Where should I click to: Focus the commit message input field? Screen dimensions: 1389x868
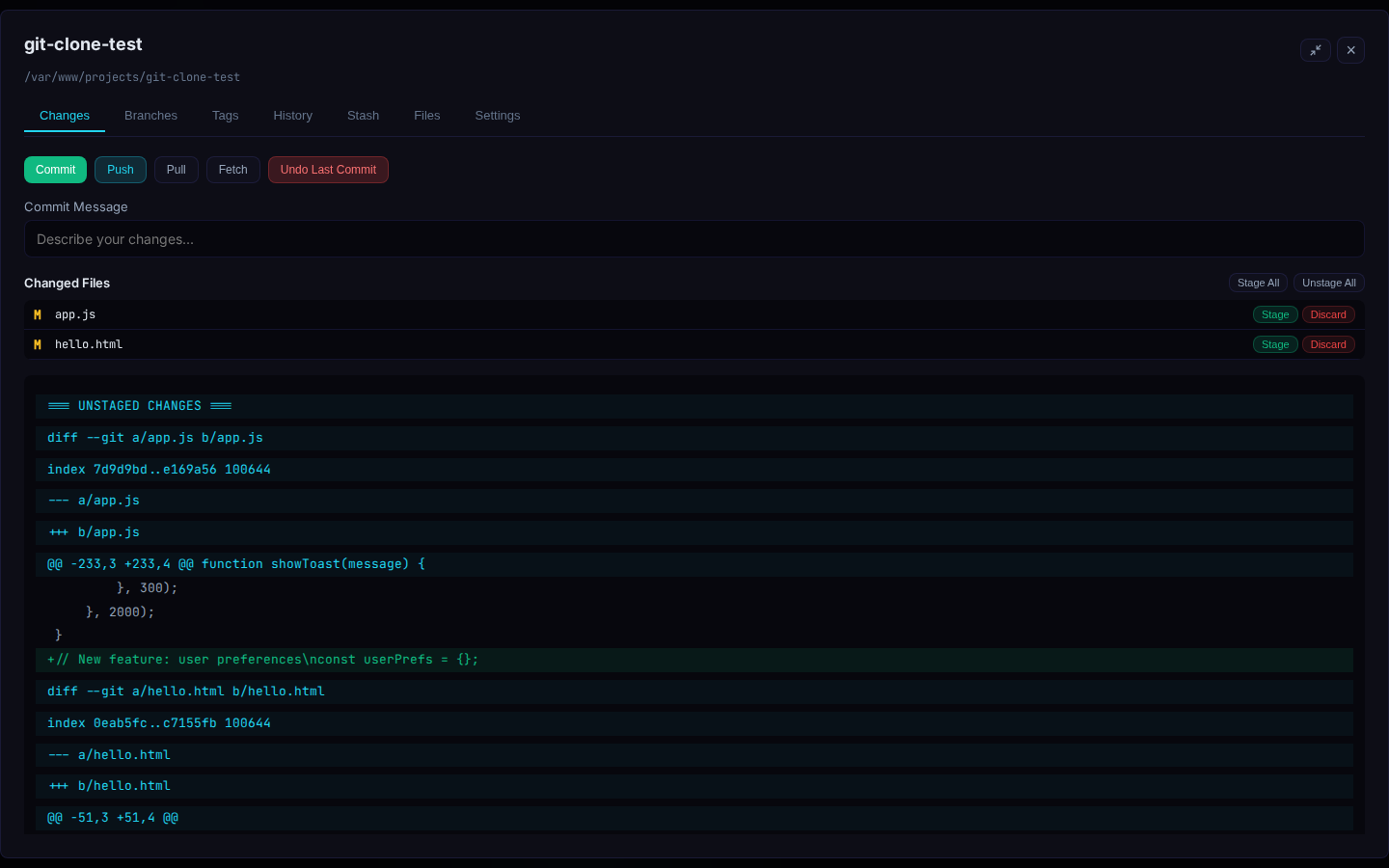[x=694, y=239]
